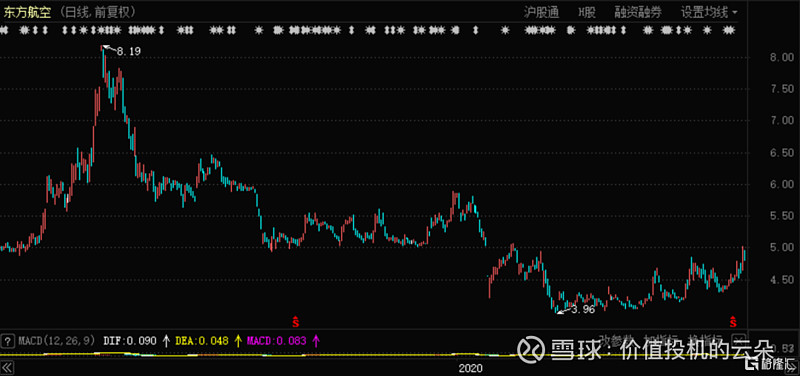Select the 融资融券 tab

coord(638,13)
